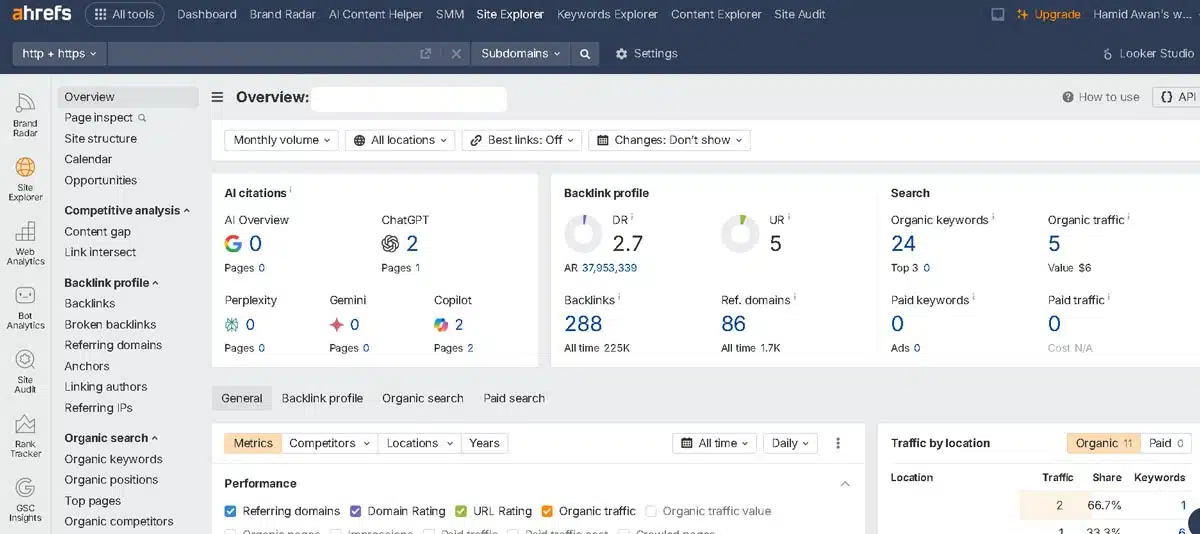The image size is (1200, 534).
Task: Open Competitors dropdown in chart tabs
Action: click(x=330, y=443)
